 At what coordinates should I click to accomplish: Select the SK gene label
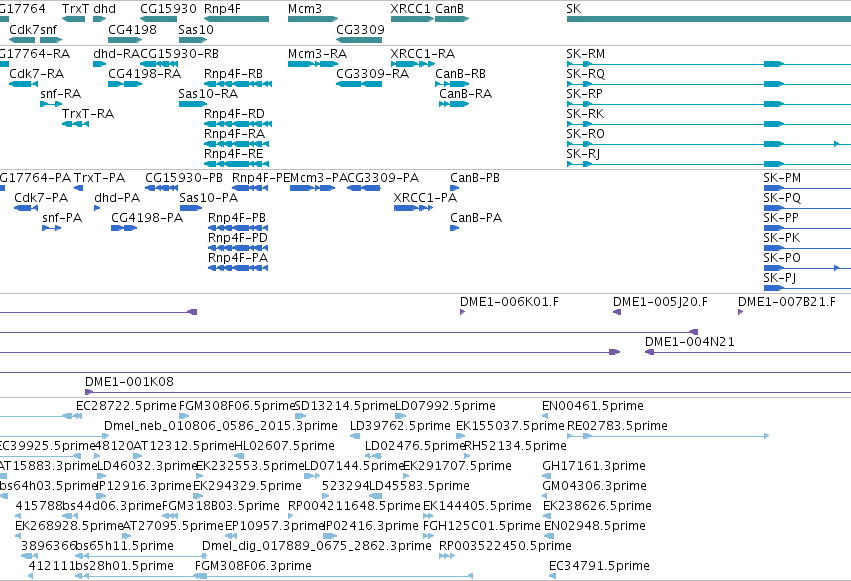click(x=573, y=9)
